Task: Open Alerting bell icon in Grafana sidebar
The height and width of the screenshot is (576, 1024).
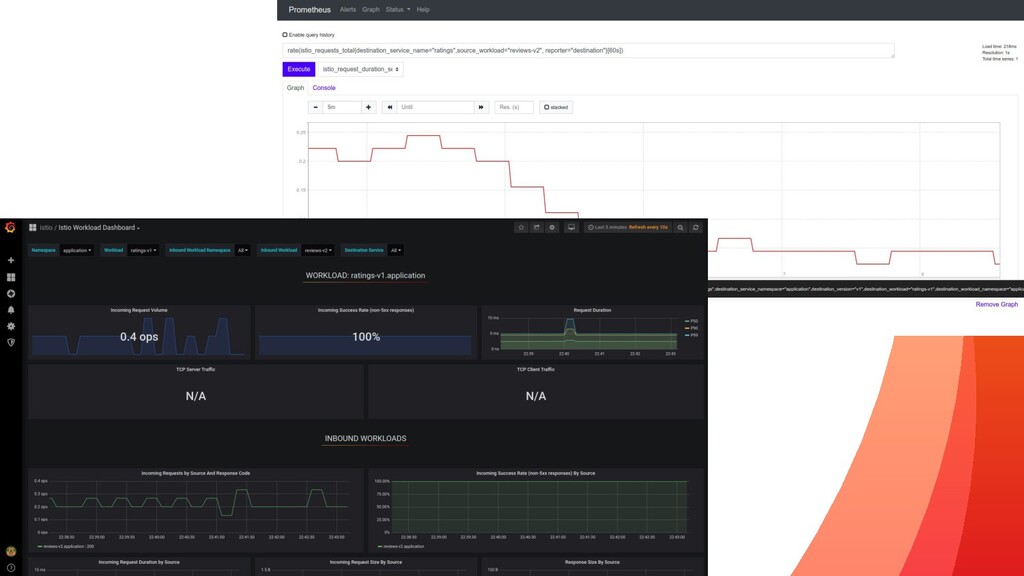Action: [11, 310]
